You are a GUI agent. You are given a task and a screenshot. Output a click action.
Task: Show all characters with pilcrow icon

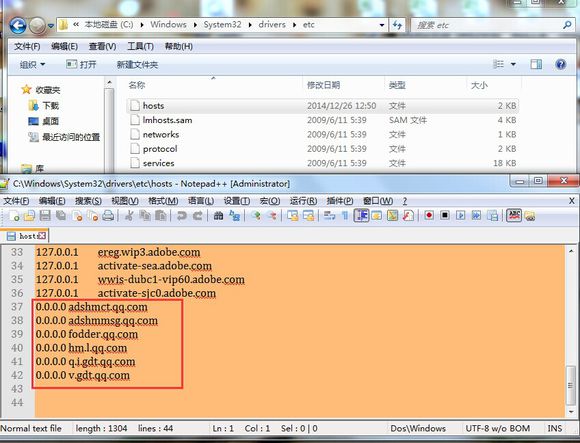(x=345, y=215)
